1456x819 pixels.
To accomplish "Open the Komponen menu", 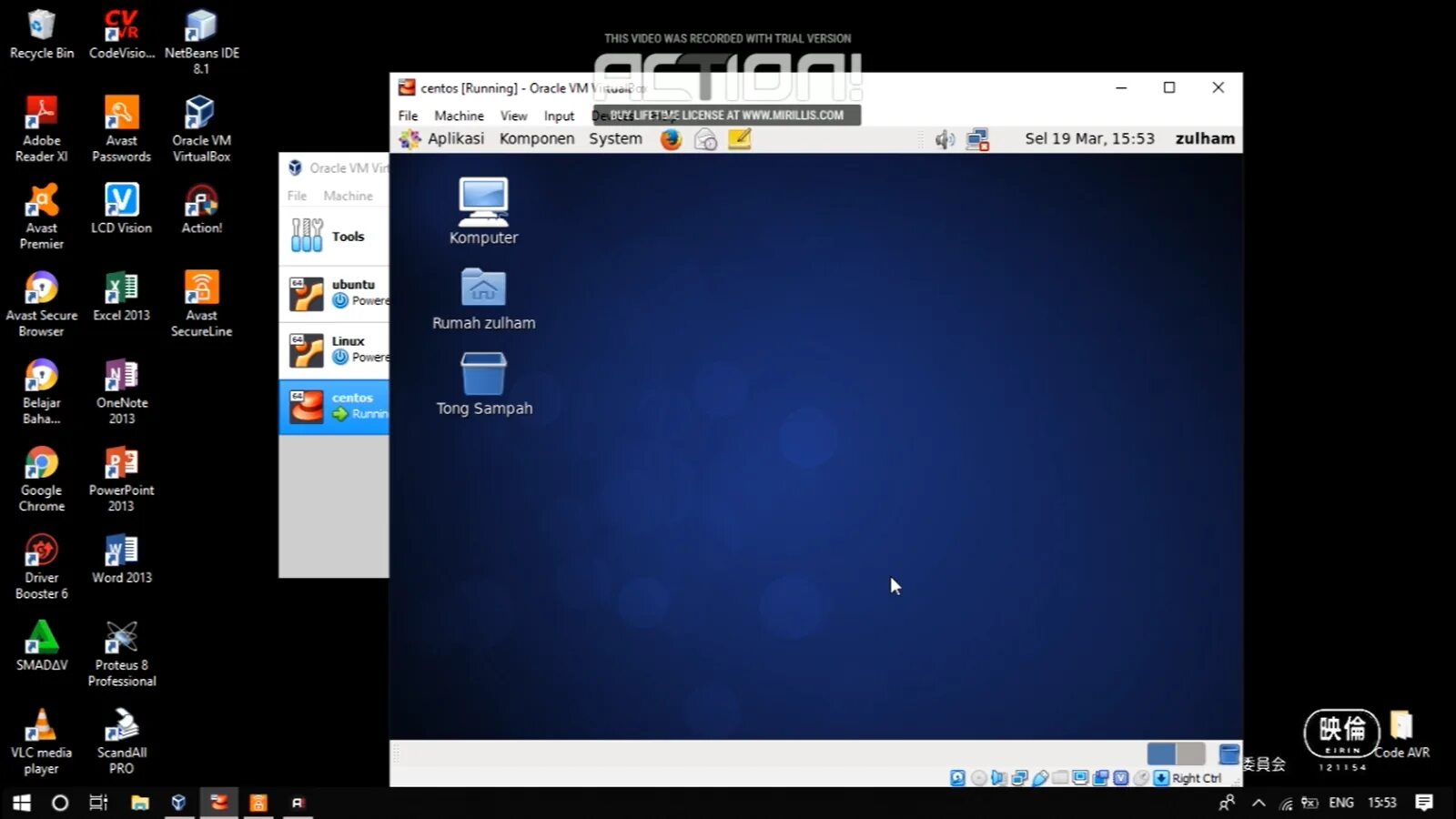I will pos(537,138).
